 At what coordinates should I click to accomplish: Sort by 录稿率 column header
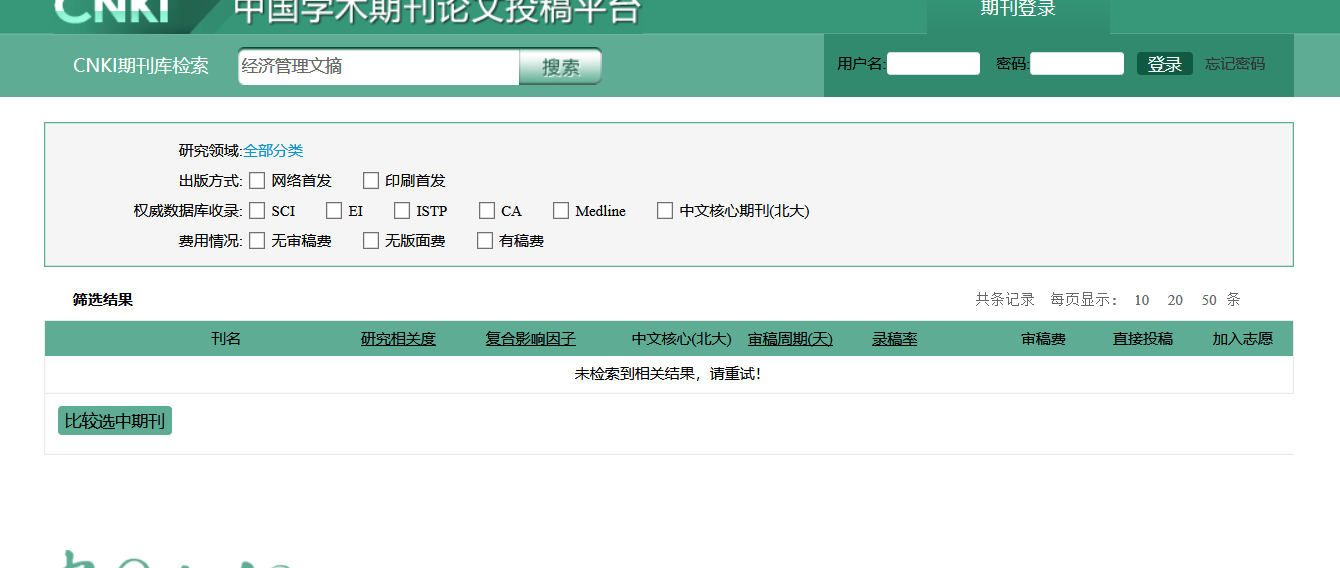pyautogui.click(x=895, y=339)
